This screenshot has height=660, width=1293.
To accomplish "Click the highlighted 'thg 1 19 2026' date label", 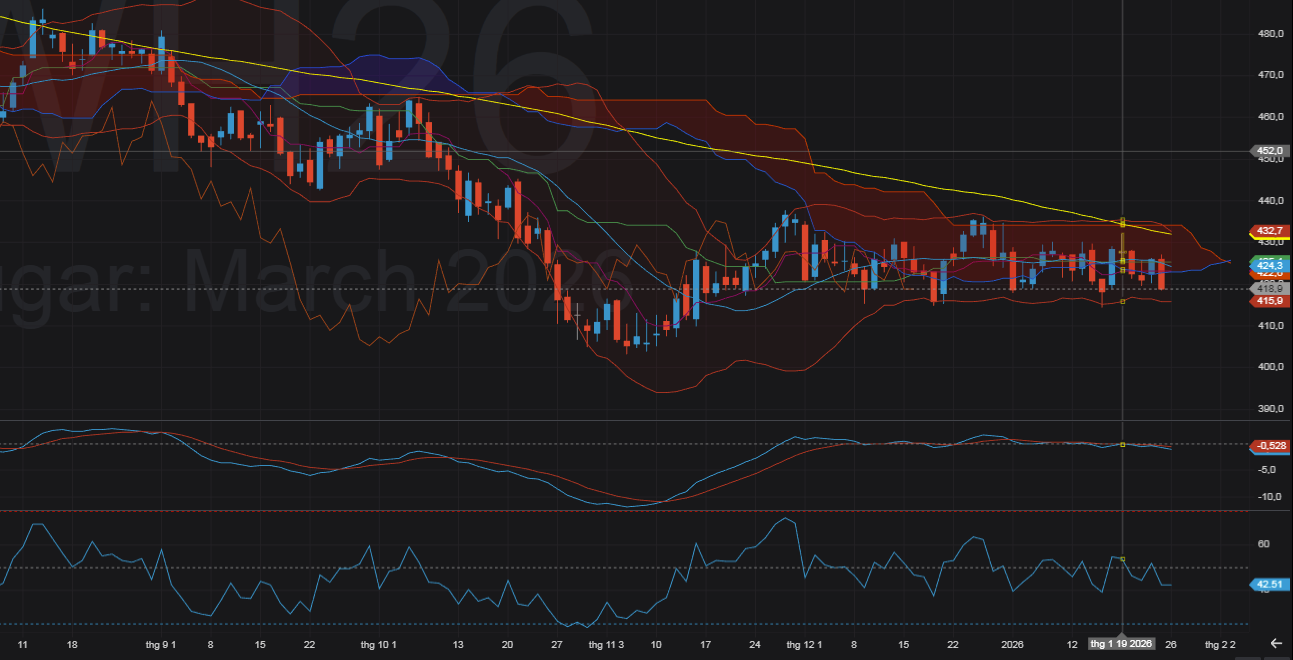I will 1122,644.
